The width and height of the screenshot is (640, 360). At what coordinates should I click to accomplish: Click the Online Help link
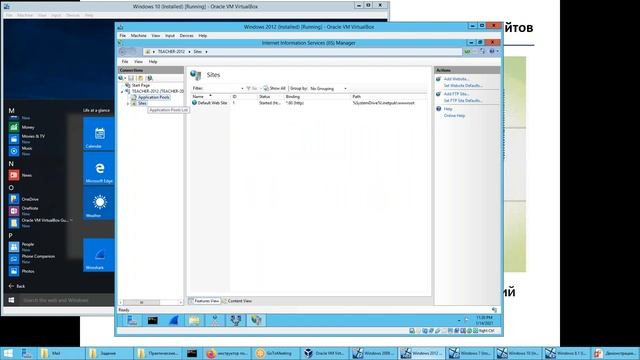click(454, 116)
